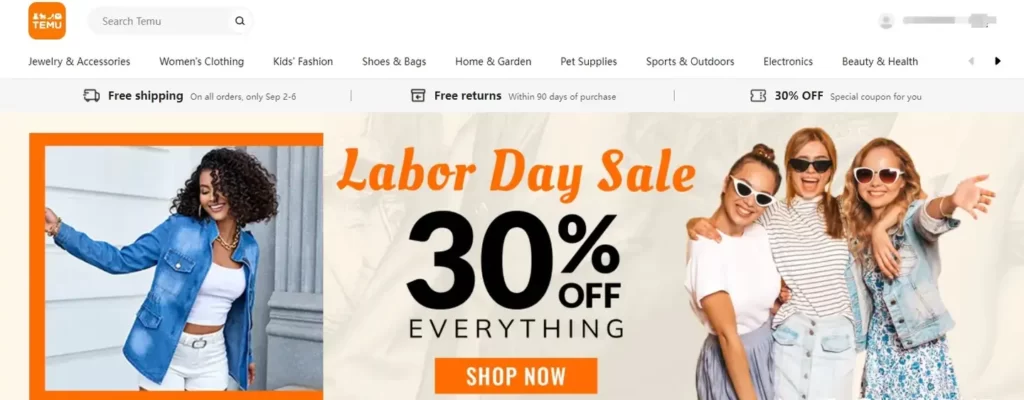Show previous categories with left arrow
The width and height of the screenshot is (1024, 400).
pos(971,61)
